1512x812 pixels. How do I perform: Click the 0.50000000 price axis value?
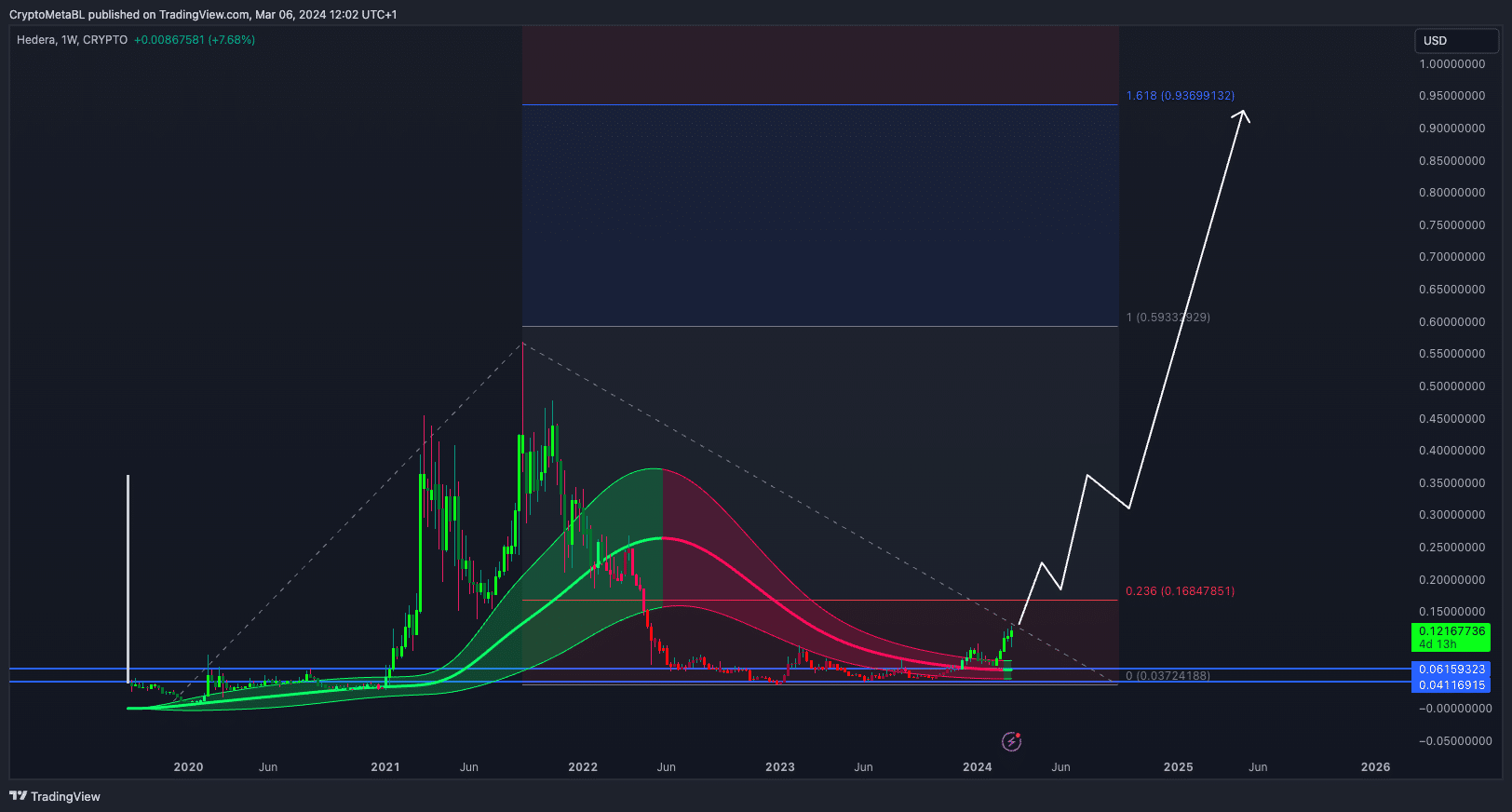pyautogui.click(x=1452, y=386)
